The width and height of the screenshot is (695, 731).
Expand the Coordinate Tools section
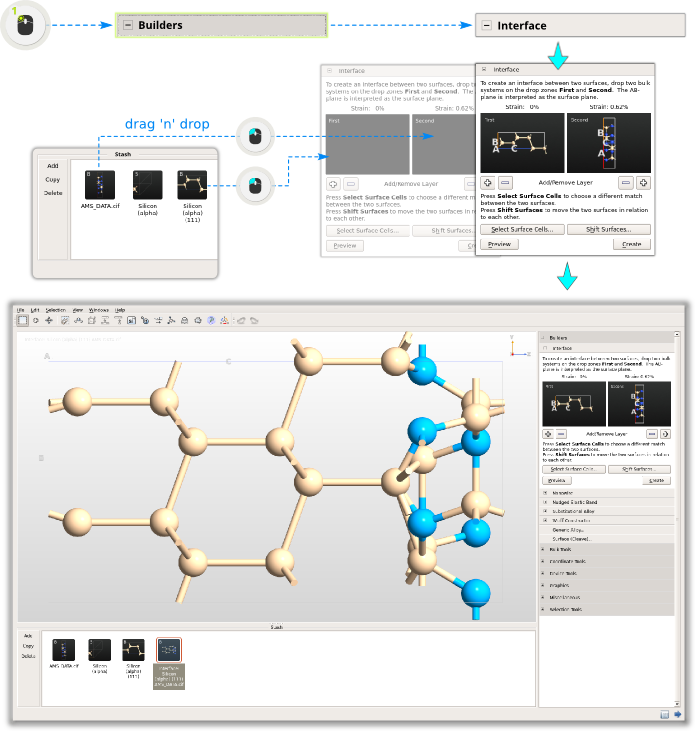point(543,561)
